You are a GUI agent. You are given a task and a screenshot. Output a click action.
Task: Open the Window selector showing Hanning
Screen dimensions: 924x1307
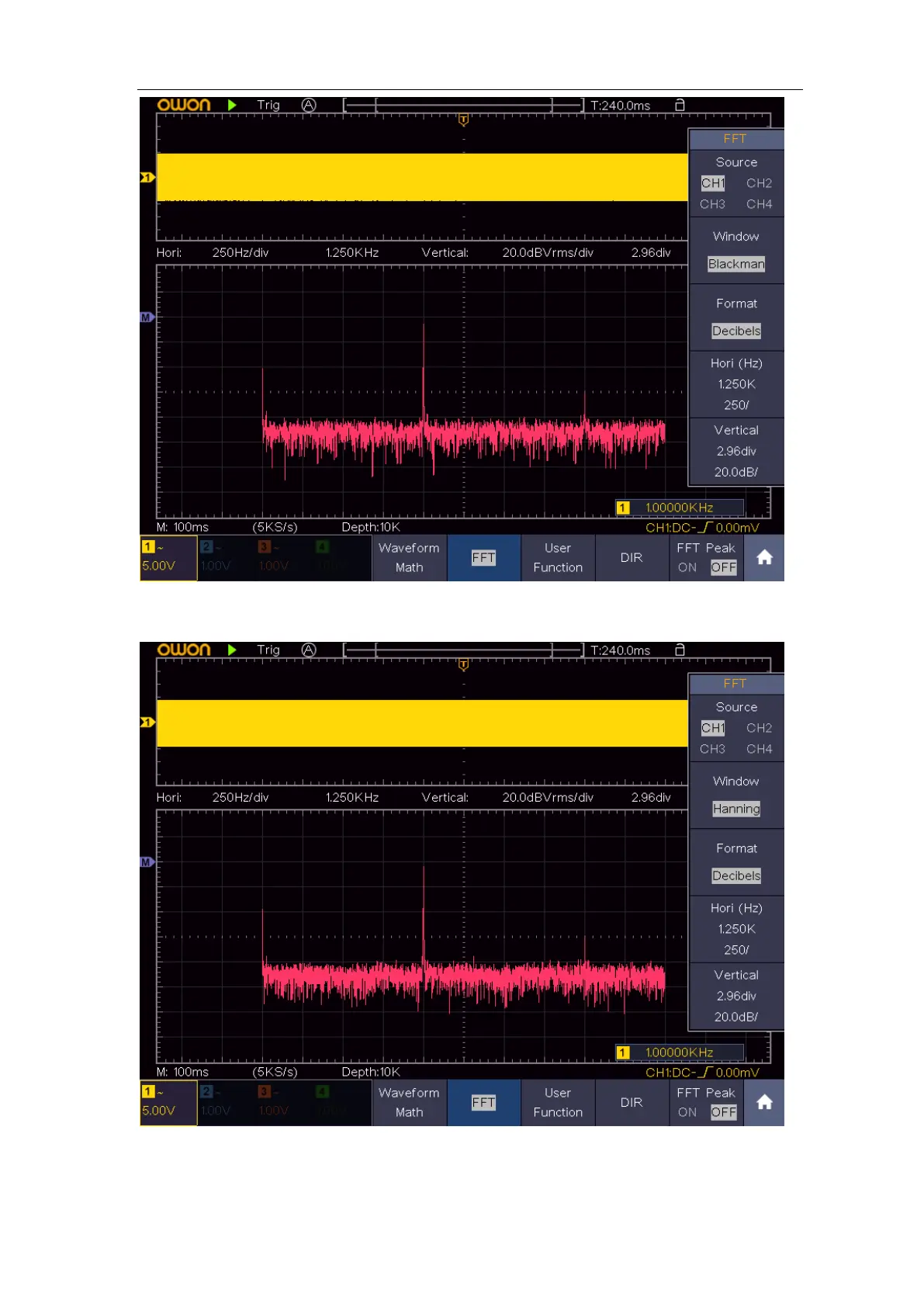click(736, 796)
